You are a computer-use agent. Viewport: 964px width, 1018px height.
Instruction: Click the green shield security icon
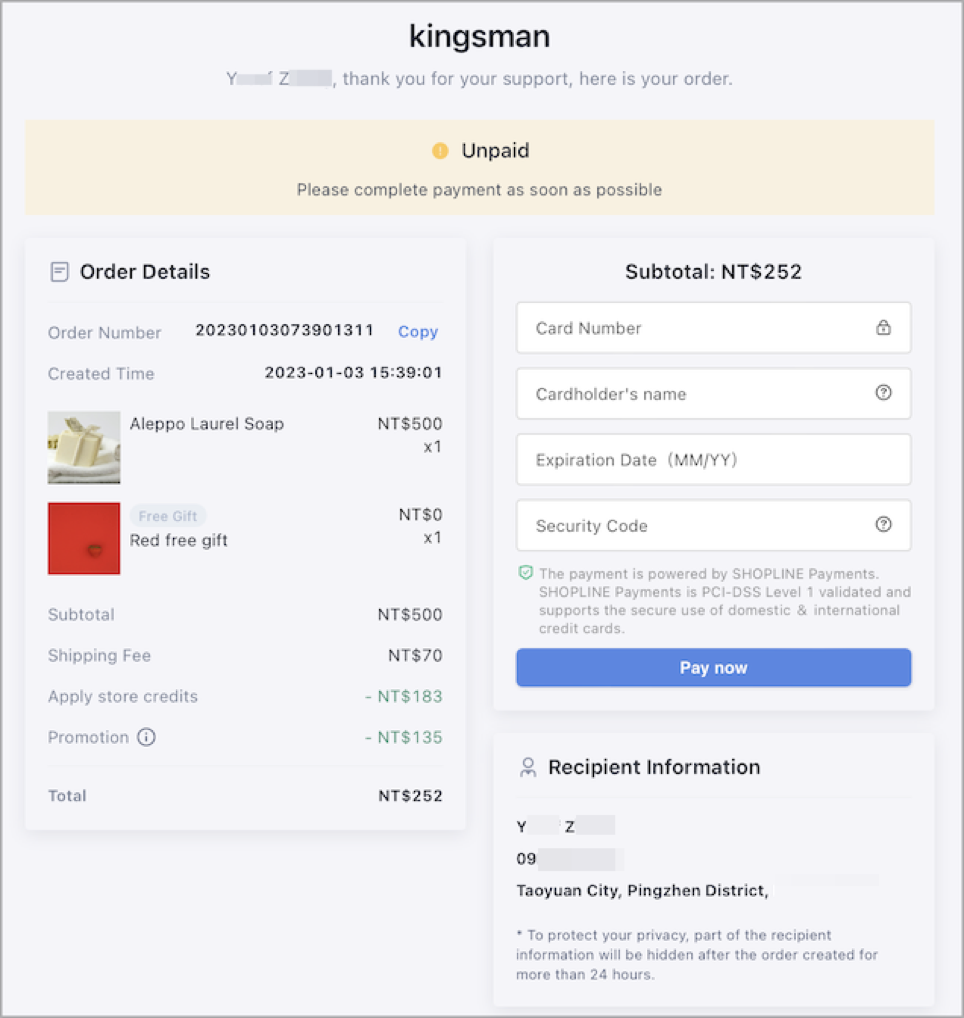[x=525, y=573]
